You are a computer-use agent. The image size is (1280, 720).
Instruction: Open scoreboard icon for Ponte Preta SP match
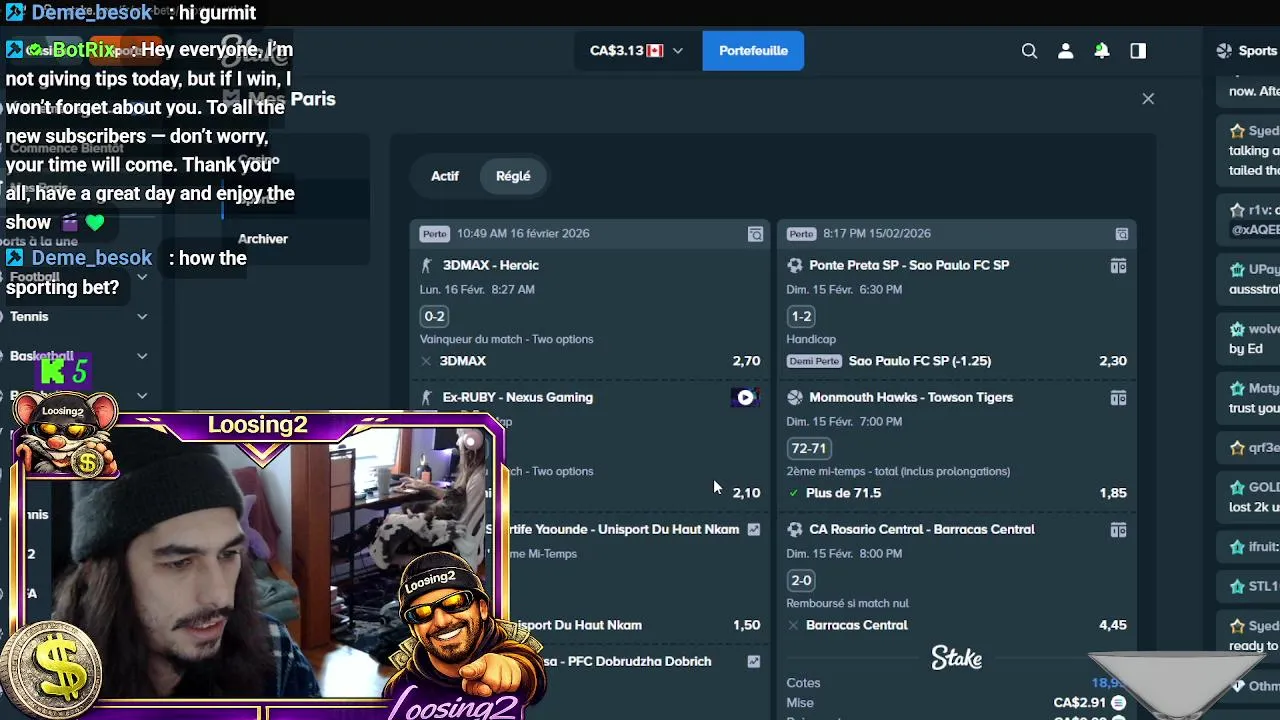(x=1118, y=266)
